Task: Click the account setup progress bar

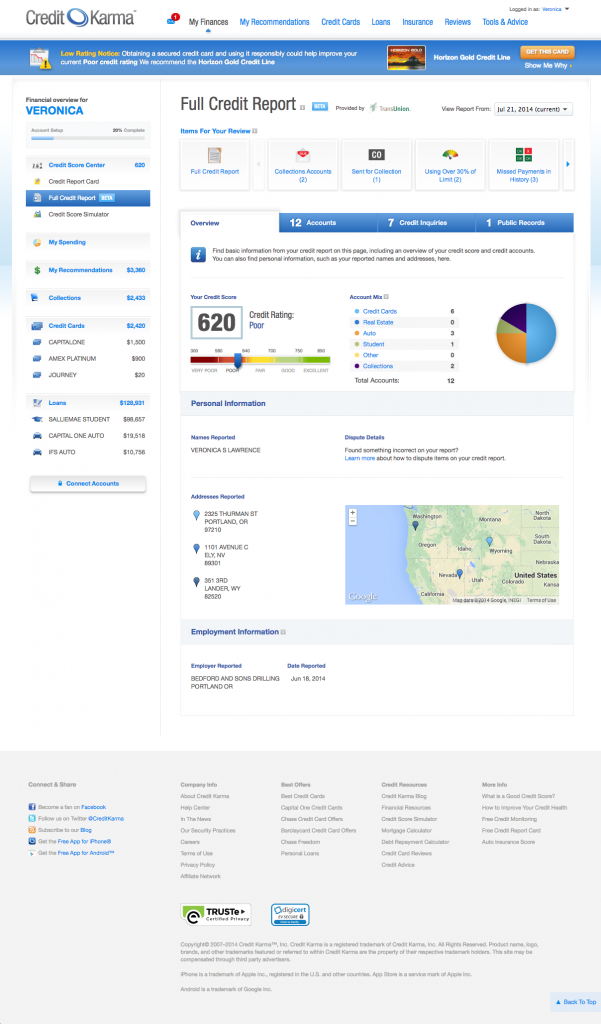Action: point(88,138)
